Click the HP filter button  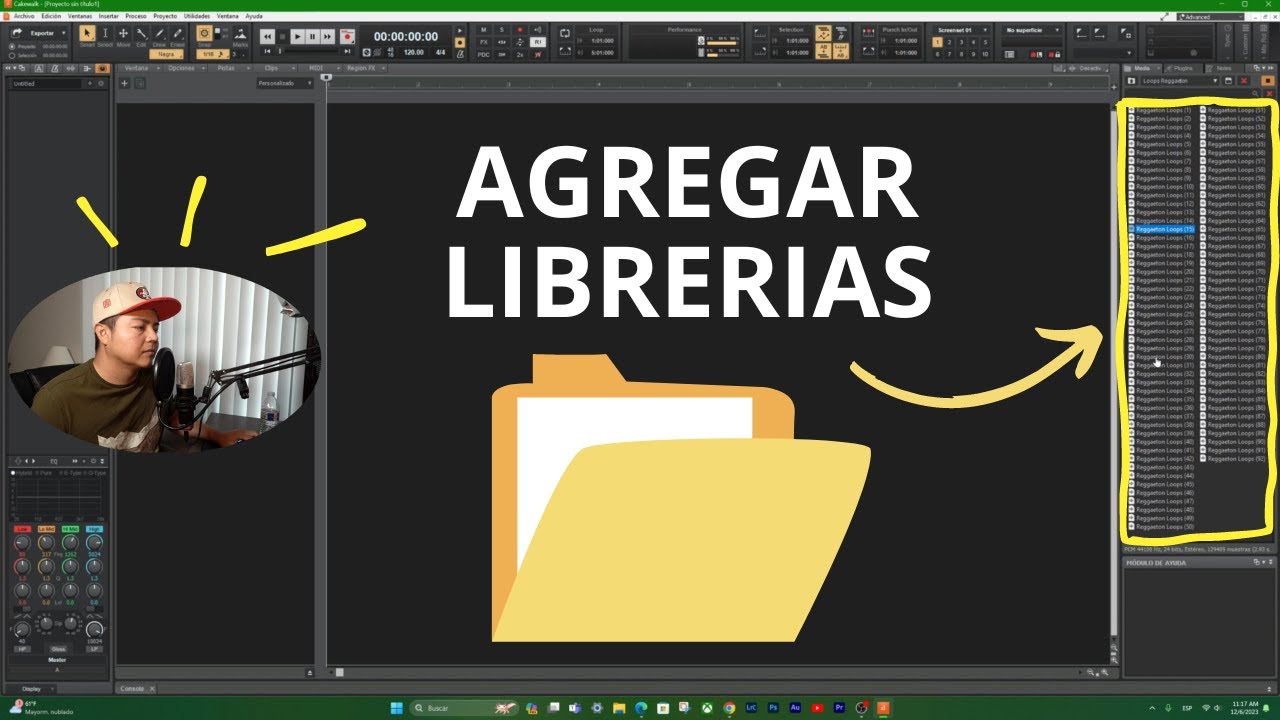[x=22, y=649]
